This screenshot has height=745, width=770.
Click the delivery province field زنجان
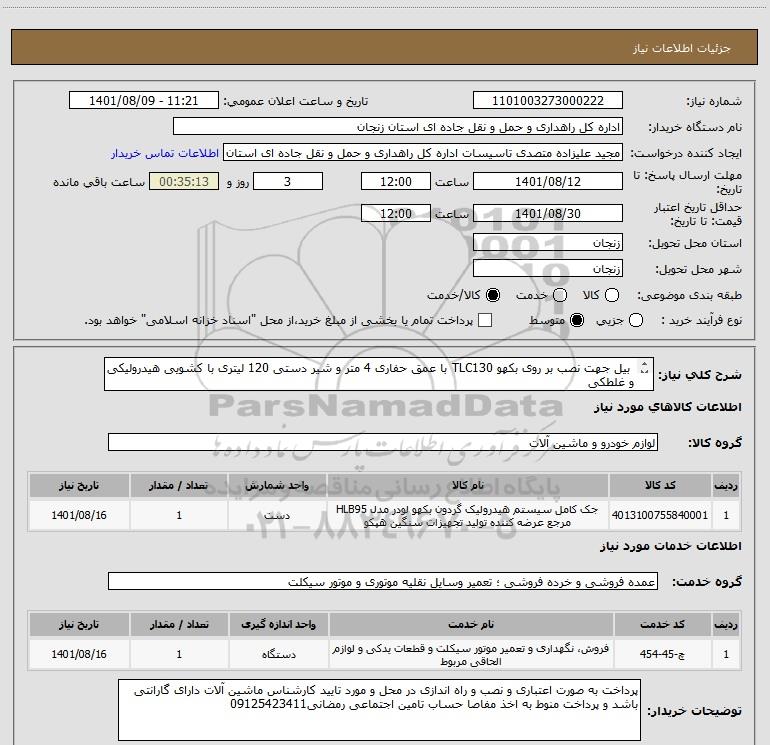(x=548, y=243)
